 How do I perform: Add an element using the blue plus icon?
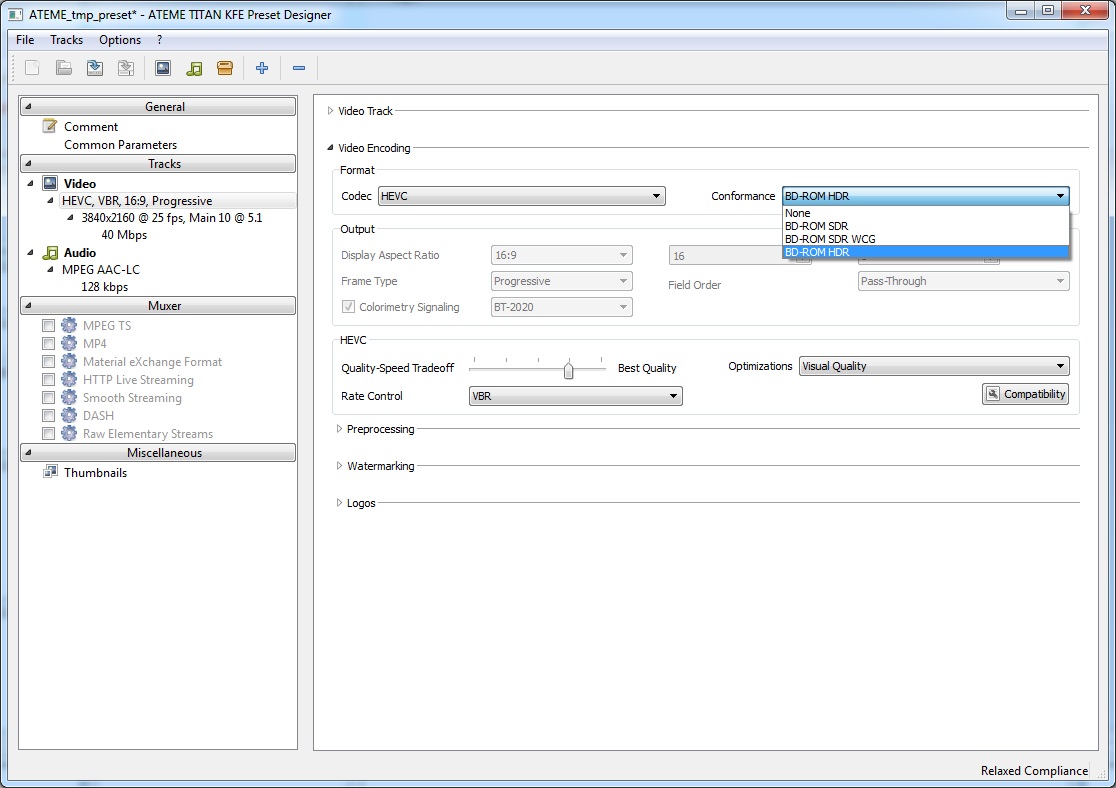(x=261, y=67)
